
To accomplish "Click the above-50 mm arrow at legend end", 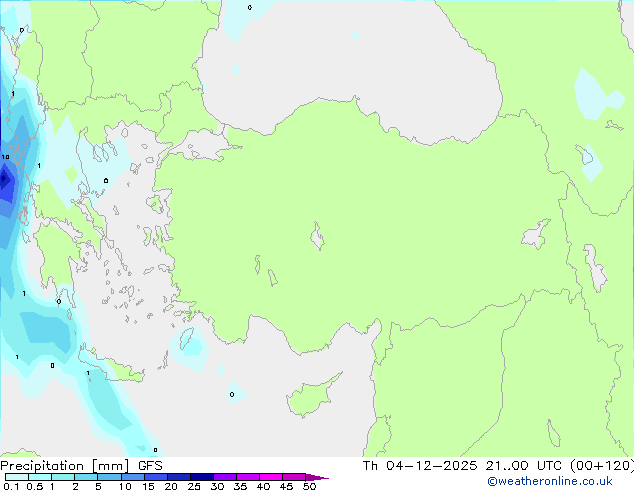I will (x=317, y=477).
